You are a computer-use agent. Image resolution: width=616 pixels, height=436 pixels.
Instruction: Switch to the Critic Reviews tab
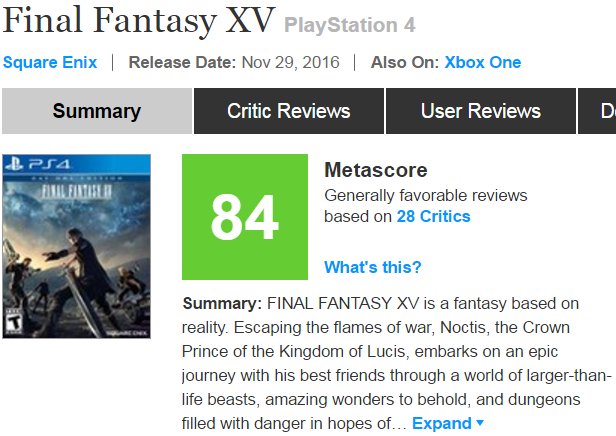[x=288, y=111]
